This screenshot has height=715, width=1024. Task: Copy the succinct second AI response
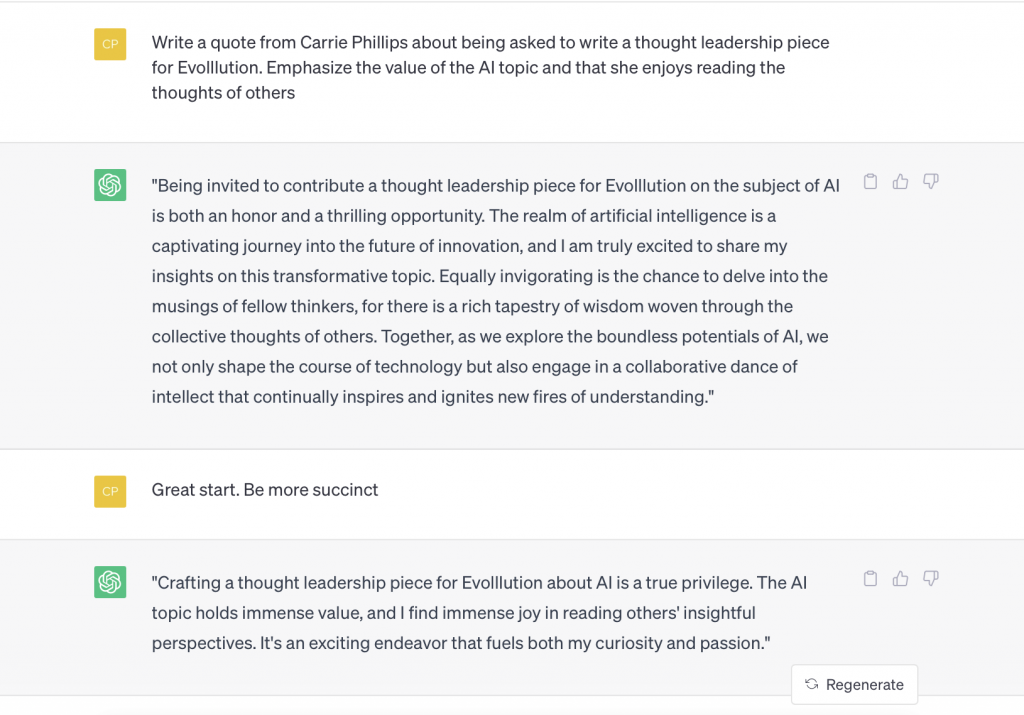click(x=871, y=579)
